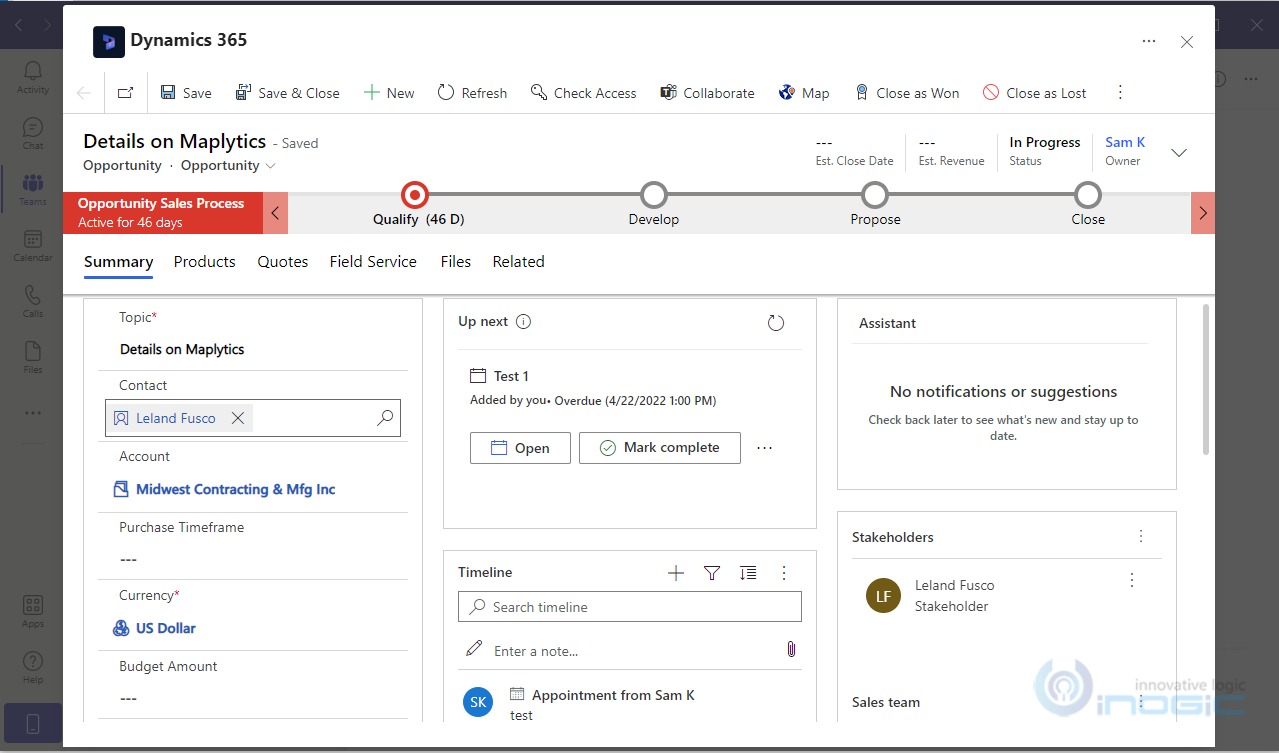This screenshot has width=1279, height=753.
Task: Open the Opportunity form selector dropdown
Action: coord(228,166)
